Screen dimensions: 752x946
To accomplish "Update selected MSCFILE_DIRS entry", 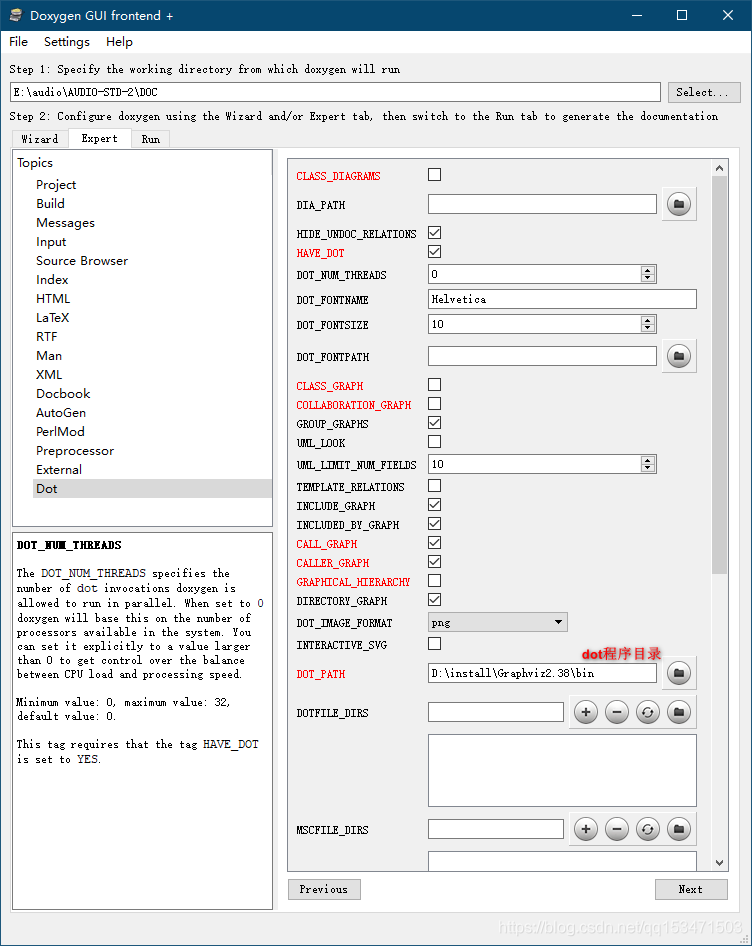I will (x=648, y=829).
